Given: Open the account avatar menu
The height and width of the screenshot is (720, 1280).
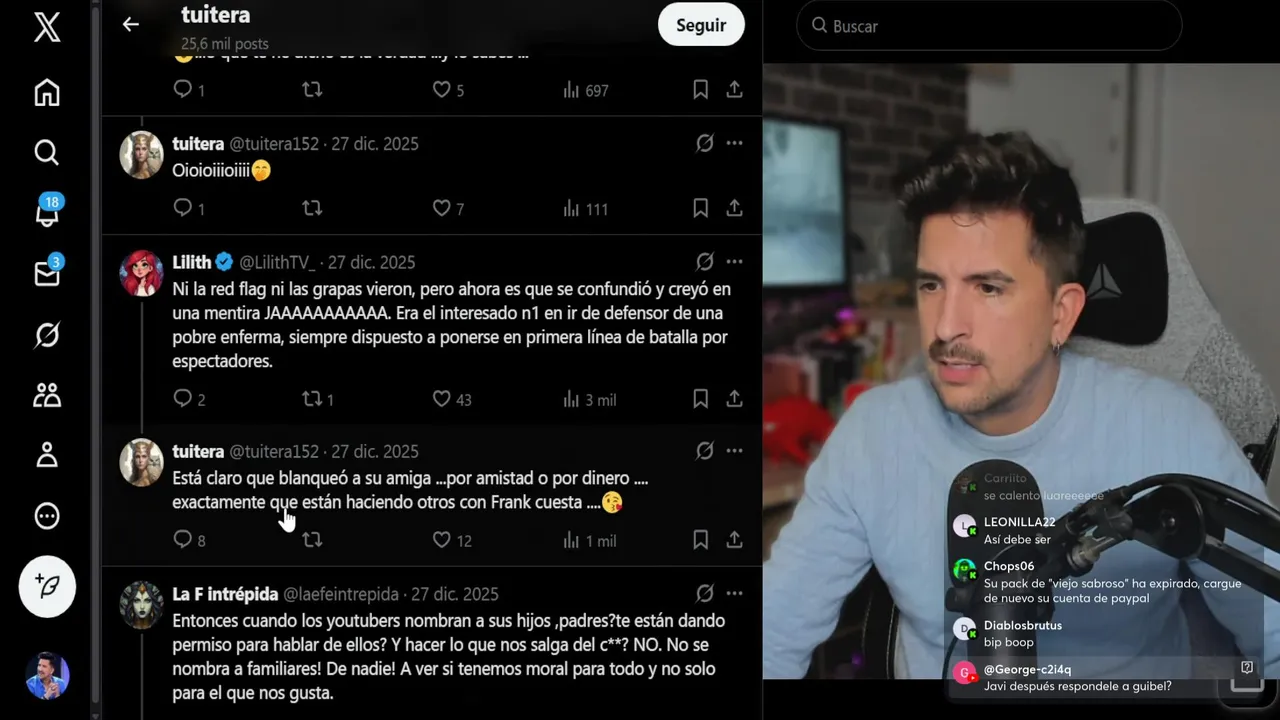Looking at the screenshot, I should tap(47, 676).
